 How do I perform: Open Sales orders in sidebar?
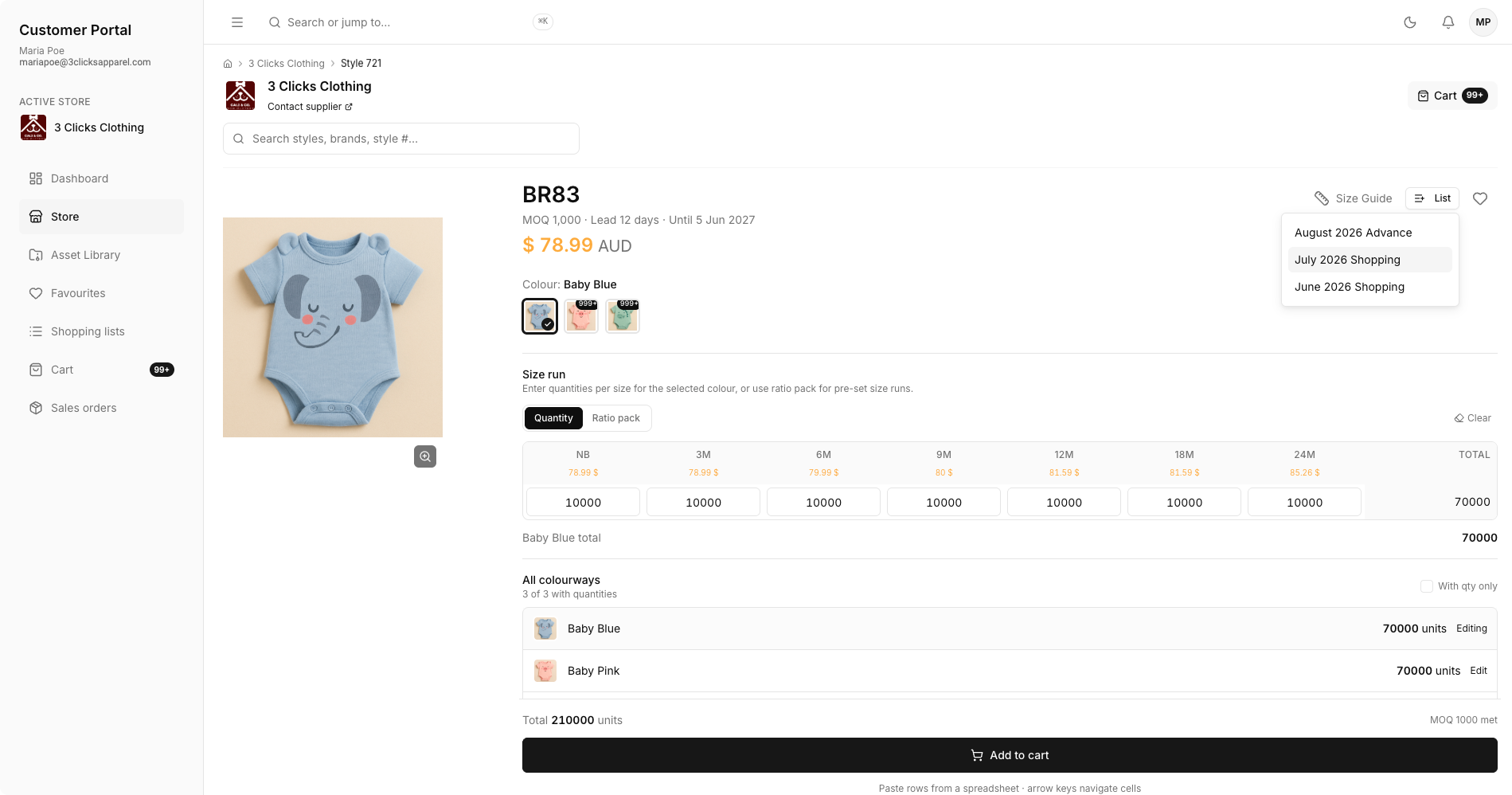pos(101,408)
